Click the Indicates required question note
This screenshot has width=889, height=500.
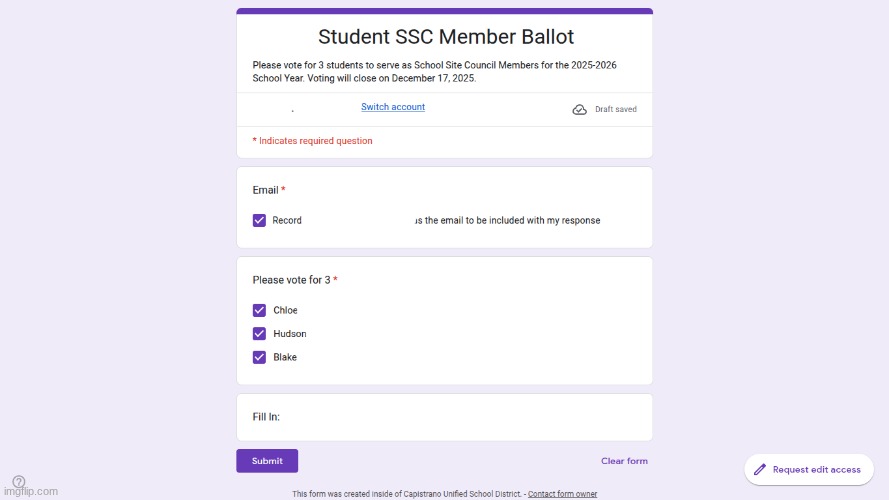[313, 141]
